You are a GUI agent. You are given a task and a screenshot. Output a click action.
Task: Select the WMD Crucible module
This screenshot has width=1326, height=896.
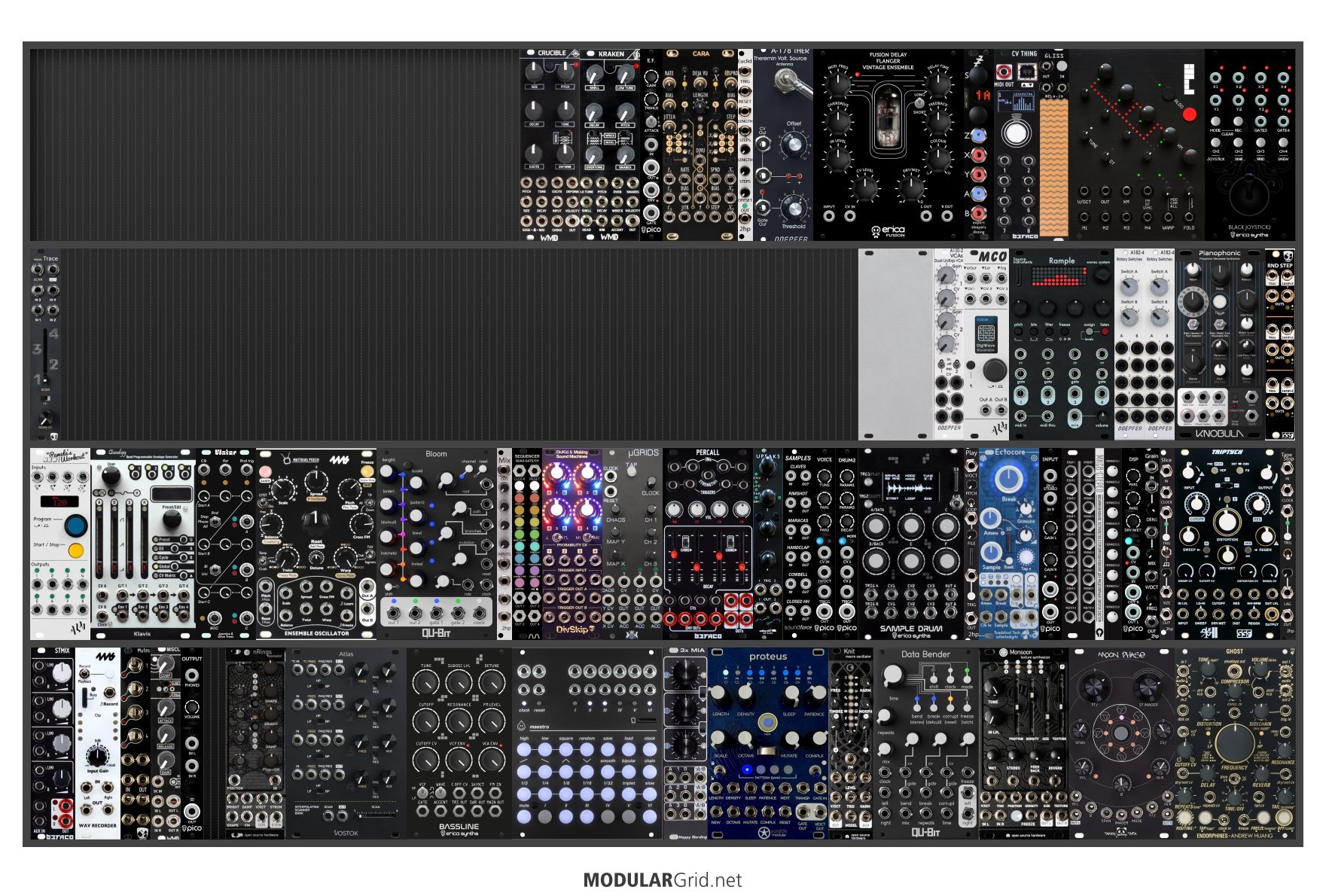tap(550, 145)
